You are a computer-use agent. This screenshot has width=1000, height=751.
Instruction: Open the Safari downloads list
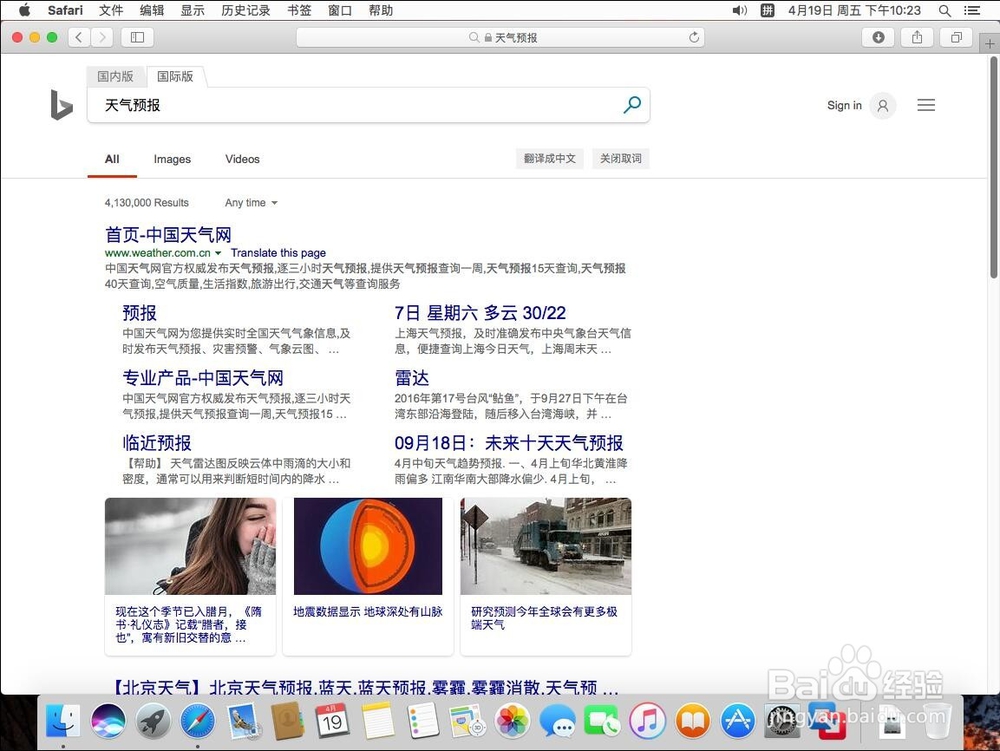click(878, 38)
